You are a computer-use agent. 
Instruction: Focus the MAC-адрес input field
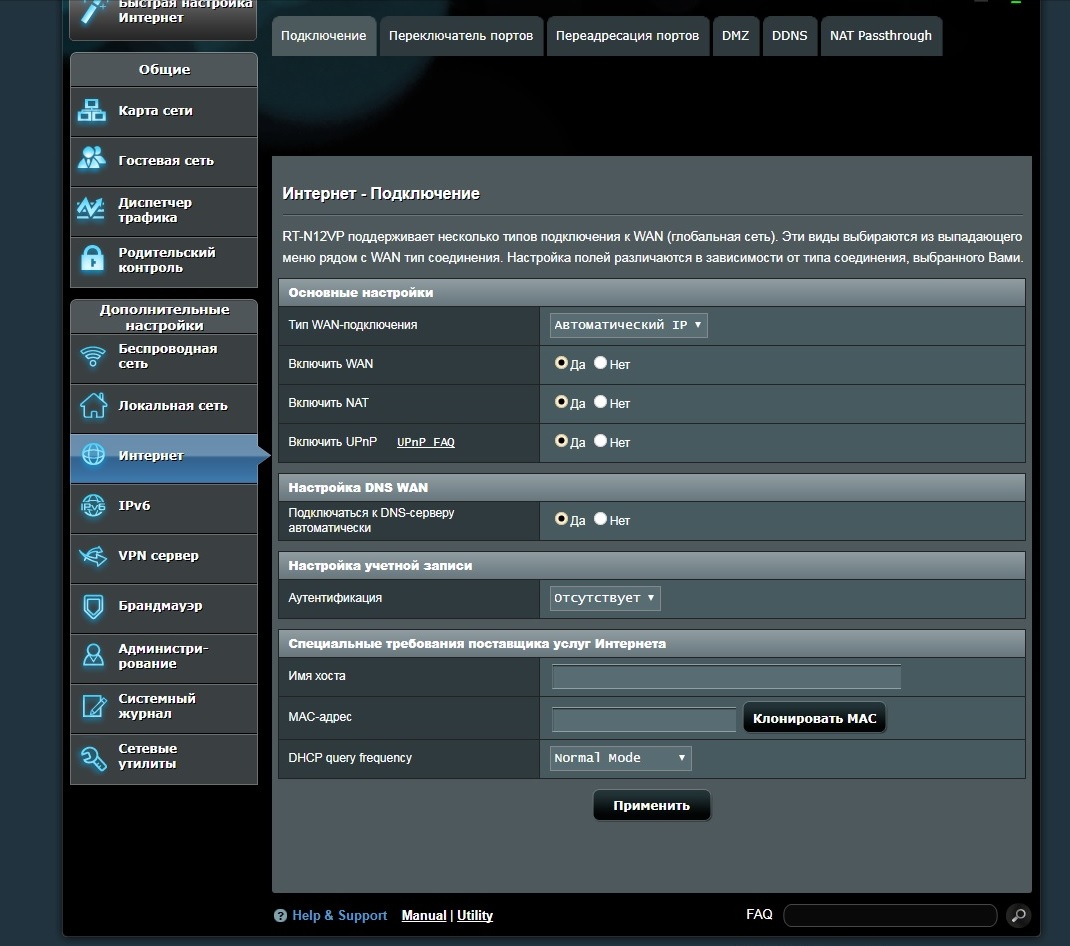[x=644, y=719]
